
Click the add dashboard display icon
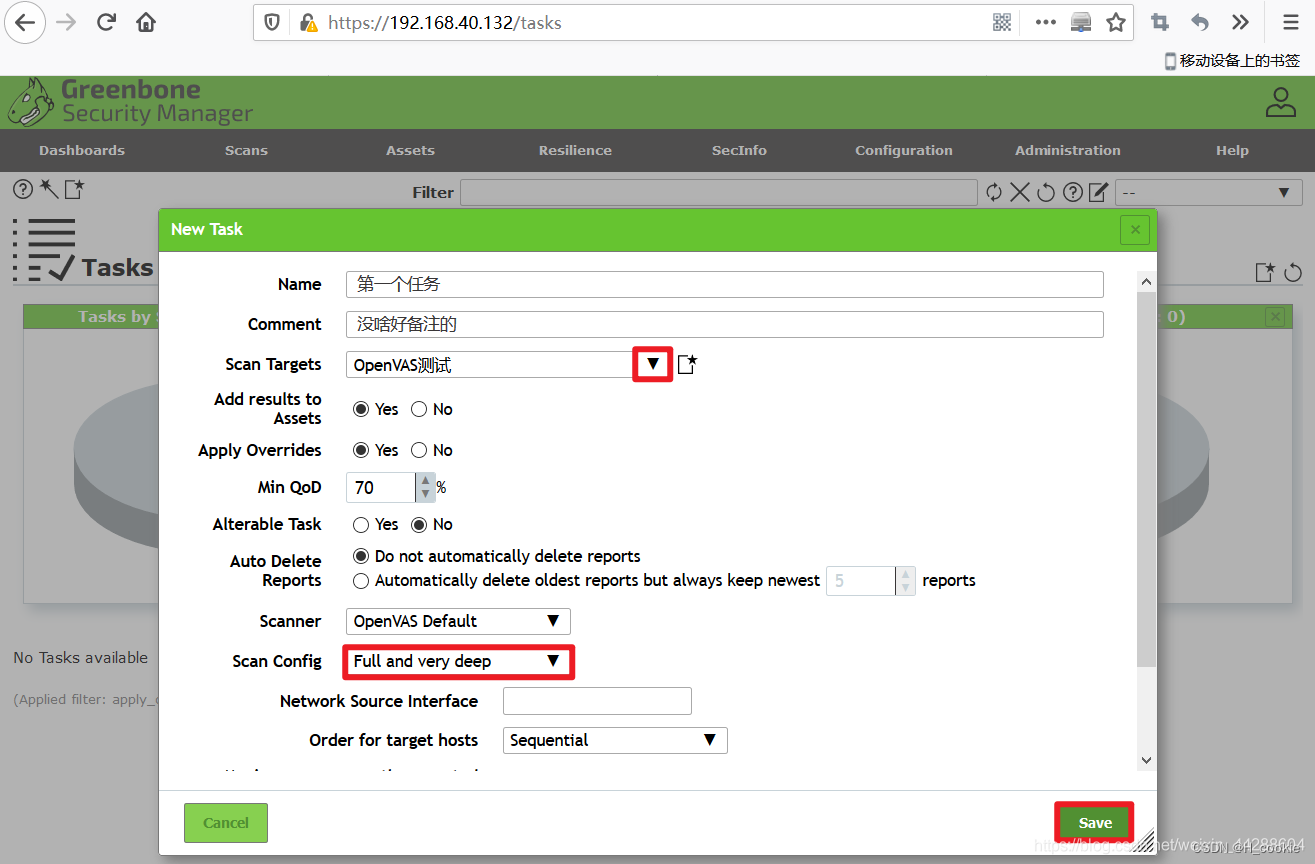click(1265, 272)
